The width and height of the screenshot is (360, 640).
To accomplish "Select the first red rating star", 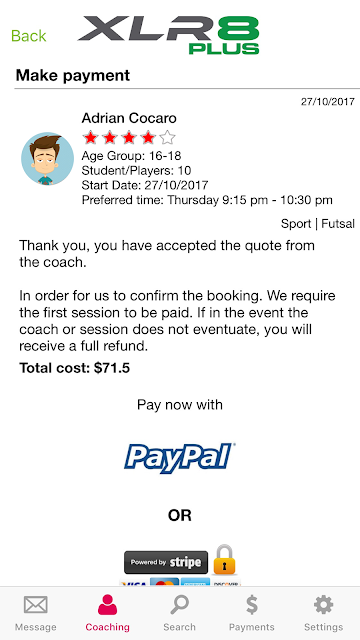I will [90, 138].
